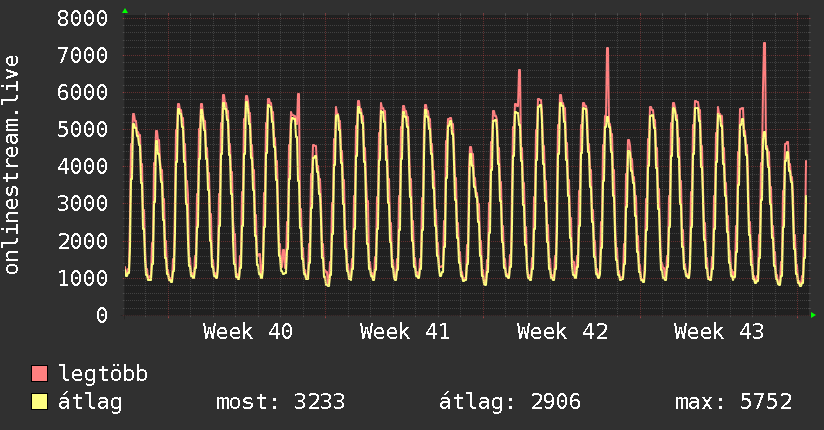Screen dimensions: 824x430
Task: Select the max: 5752 statistic
Action: [x=734, y=402]
